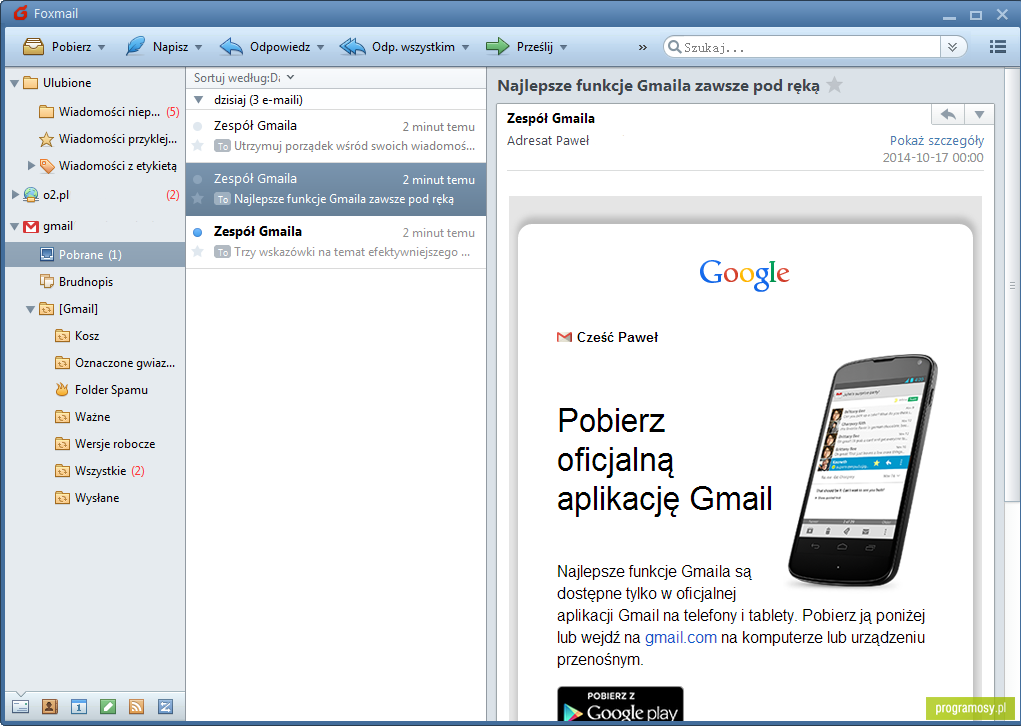Viewport: 1021px width, 726px height.
Task: Click the sender name Zespół Gmaila in header
Action: click(x=550, y=118)
